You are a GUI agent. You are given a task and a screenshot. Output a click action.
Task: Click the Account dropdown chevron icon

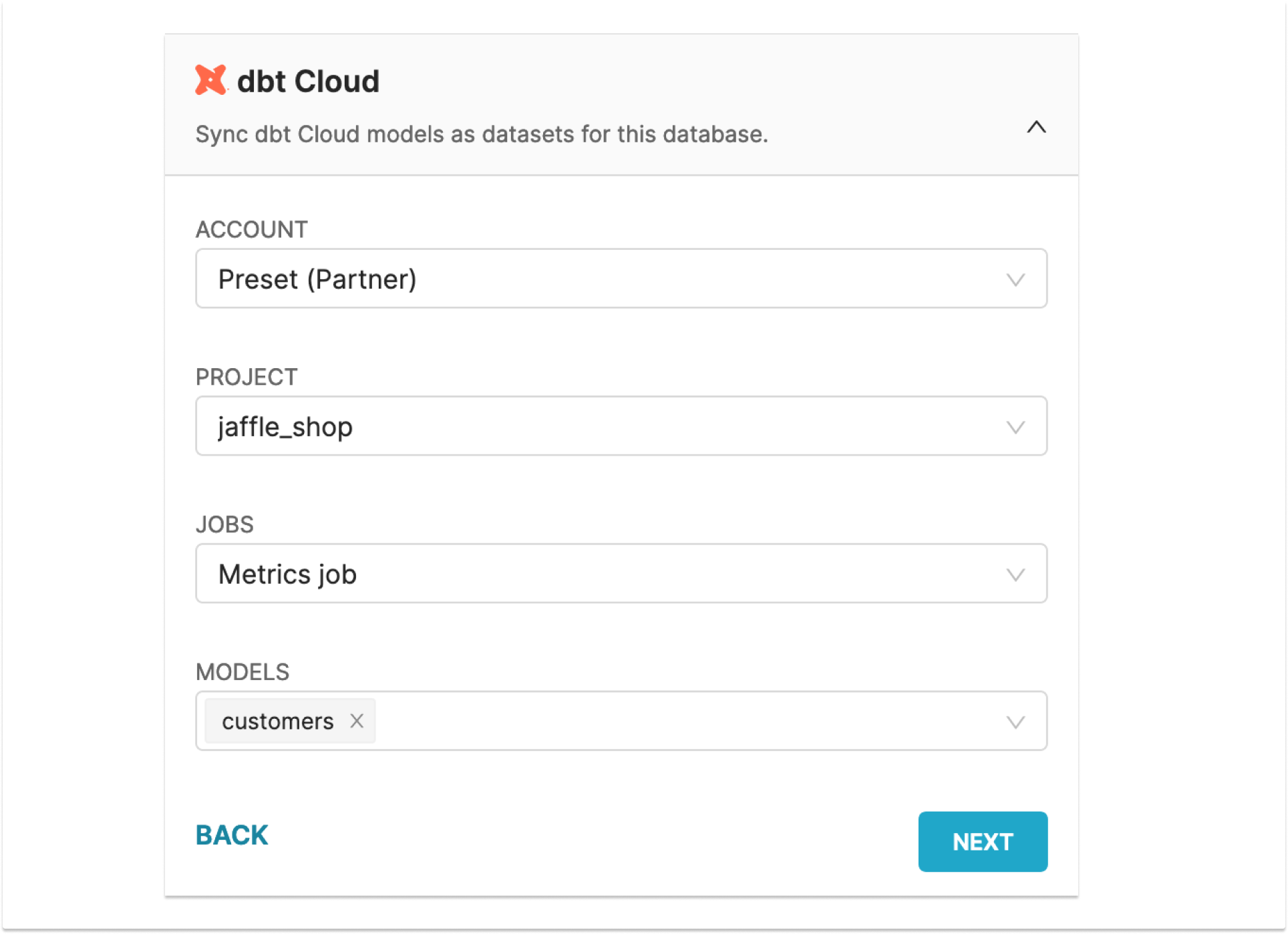point(1015,279)
